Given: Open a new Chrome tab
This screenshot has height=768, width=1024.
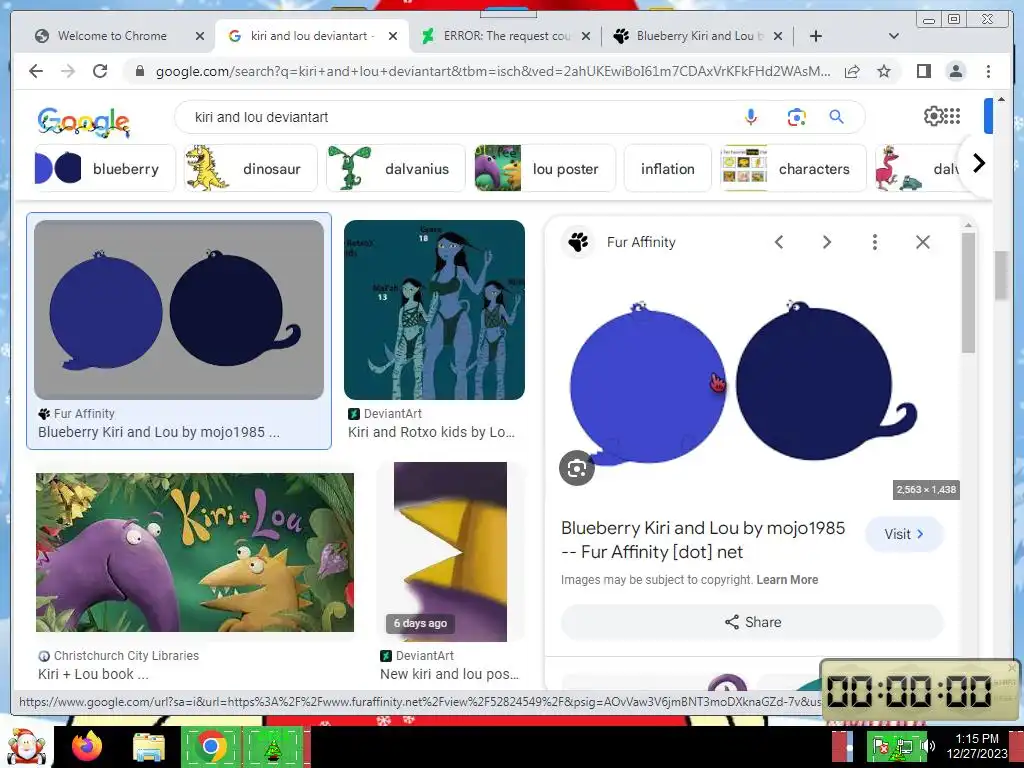Looking at the screenshot, I should click(816, 36).
